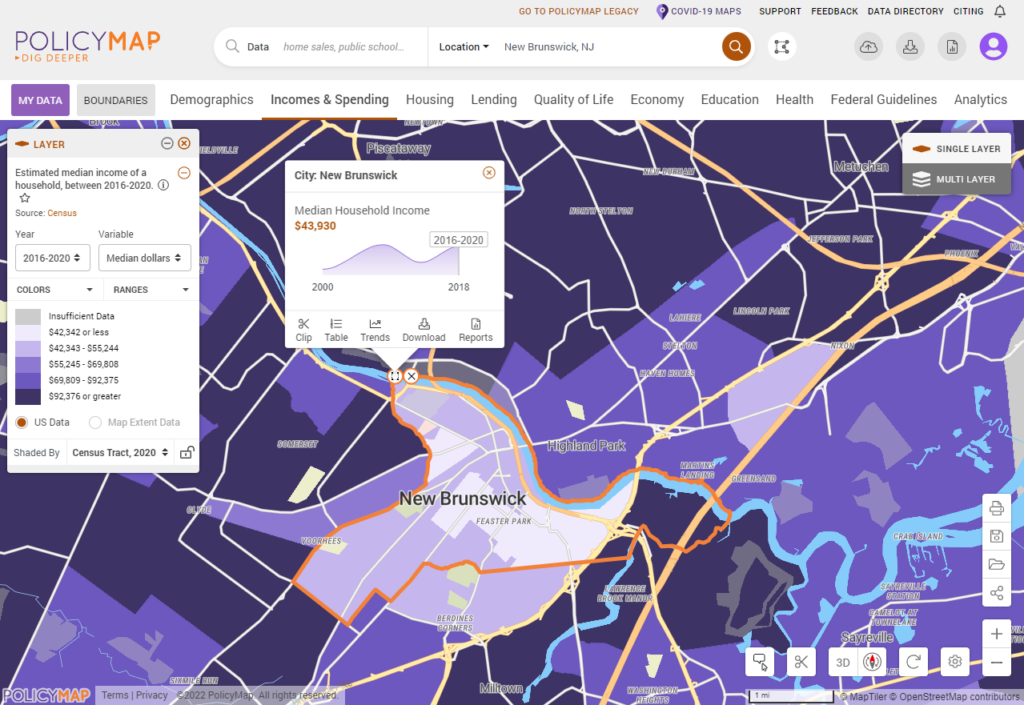Click the Insufficient Data gray swatch
This screenshot has height=705, width=1024.
point(28,317)
